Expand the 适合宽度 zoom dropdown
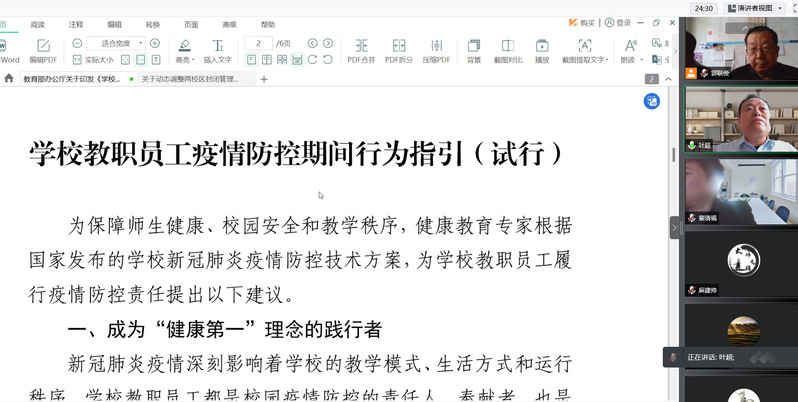The width and height of the screenshot is (798, 402). (139, 43)
